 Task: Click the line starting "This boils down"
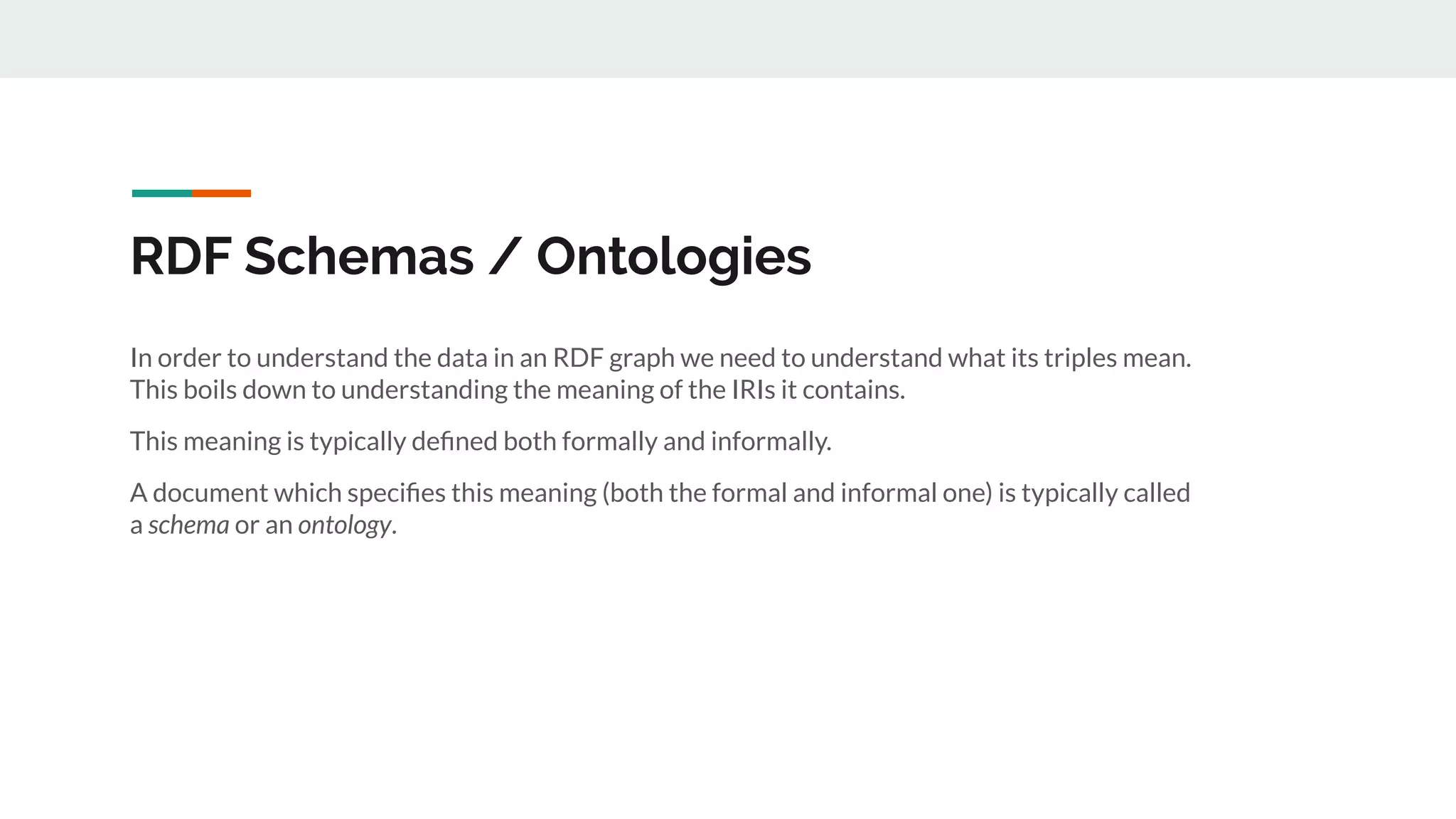[517, 390]
